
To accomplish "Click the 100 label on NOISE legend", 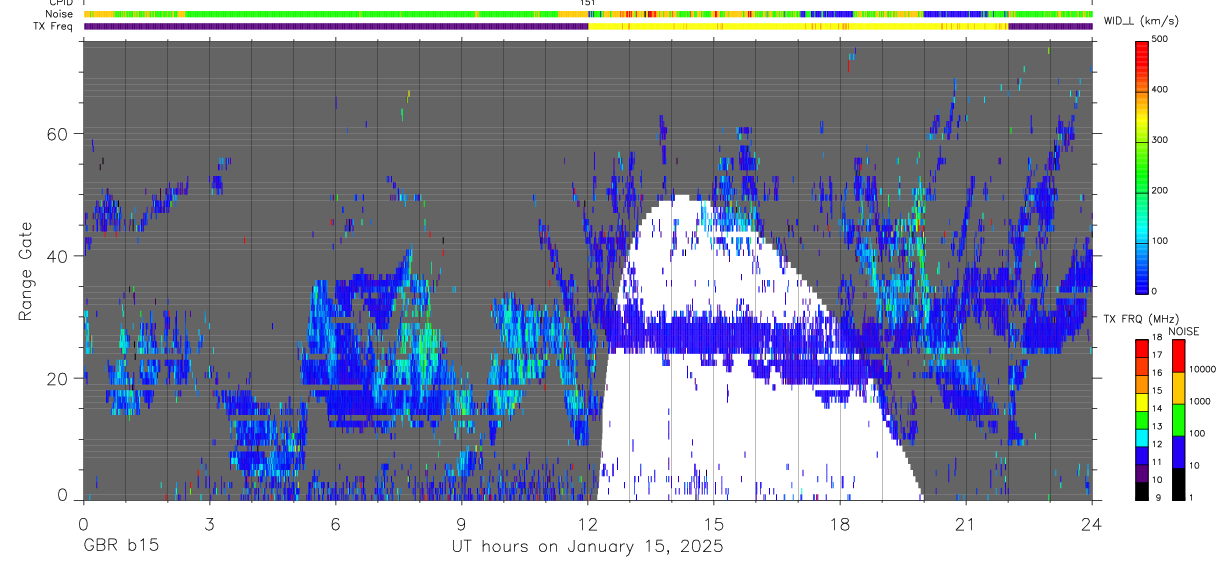I will click(1198, 433).
